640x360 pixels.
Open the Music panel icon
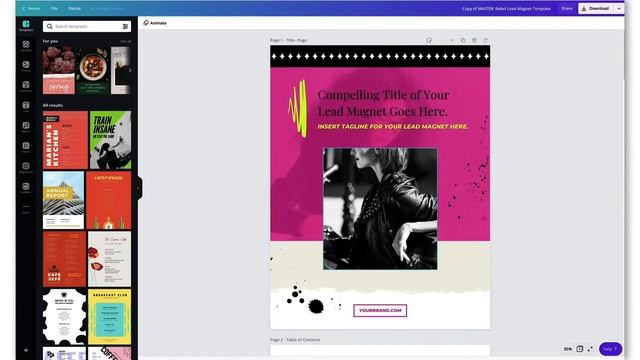point(26,127)
